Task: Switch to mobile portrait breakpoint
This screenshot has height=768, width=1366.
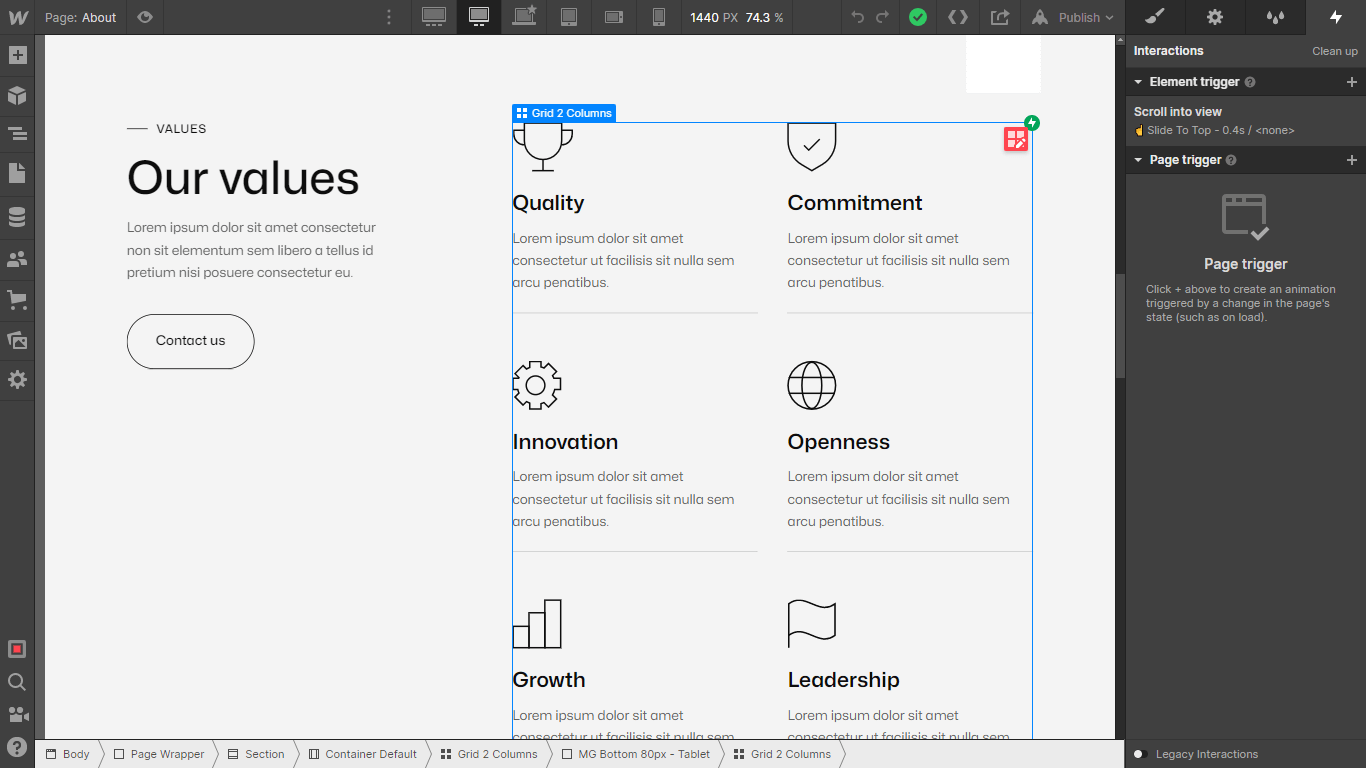Action: click(x=659, y=17)
